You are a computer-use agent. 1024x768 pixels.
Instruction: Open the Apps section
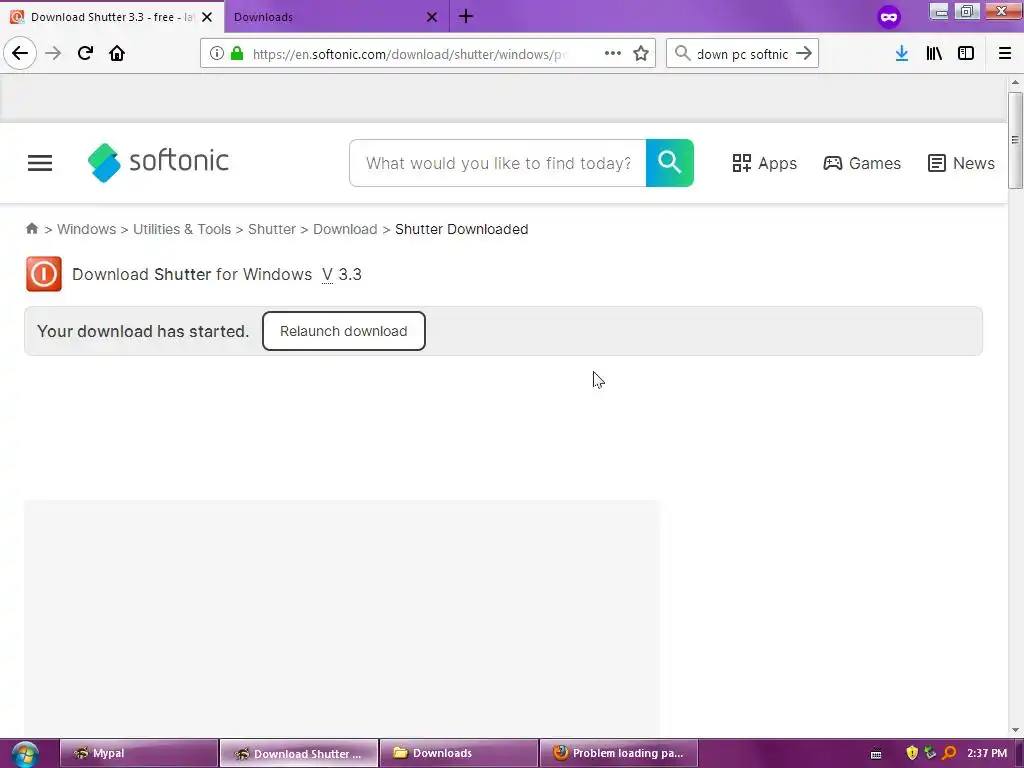click(764, 163)
